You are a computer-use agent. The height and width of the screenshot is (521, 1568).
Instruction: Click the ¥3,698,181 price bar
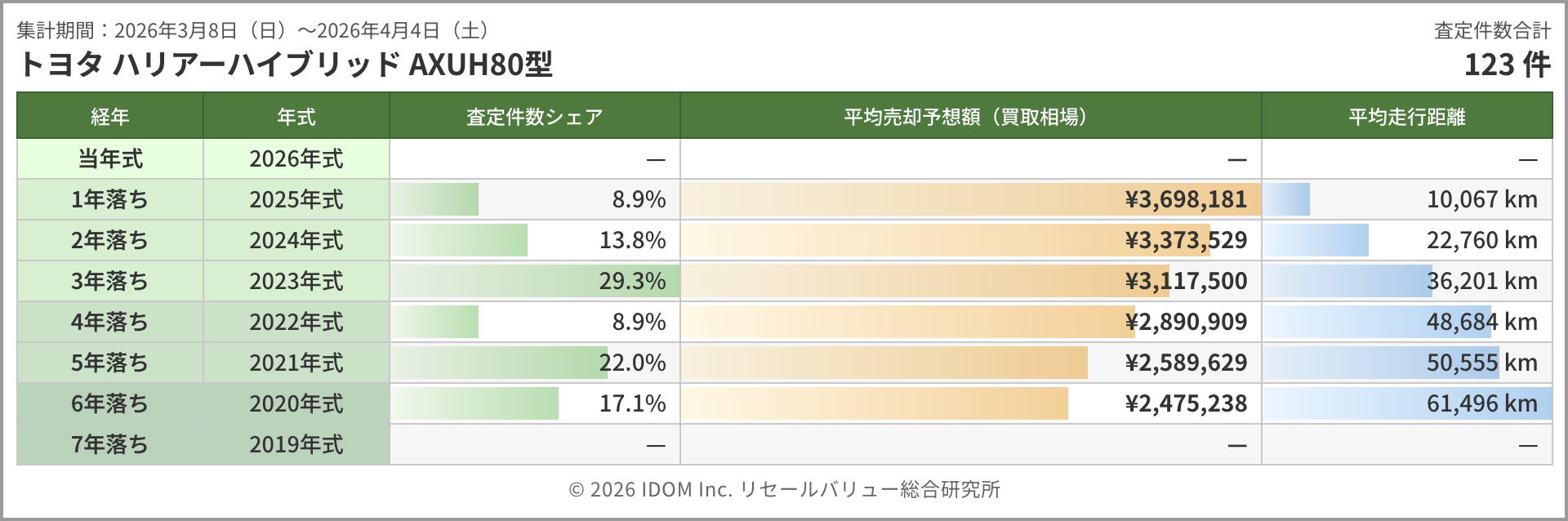pos(969,199)
